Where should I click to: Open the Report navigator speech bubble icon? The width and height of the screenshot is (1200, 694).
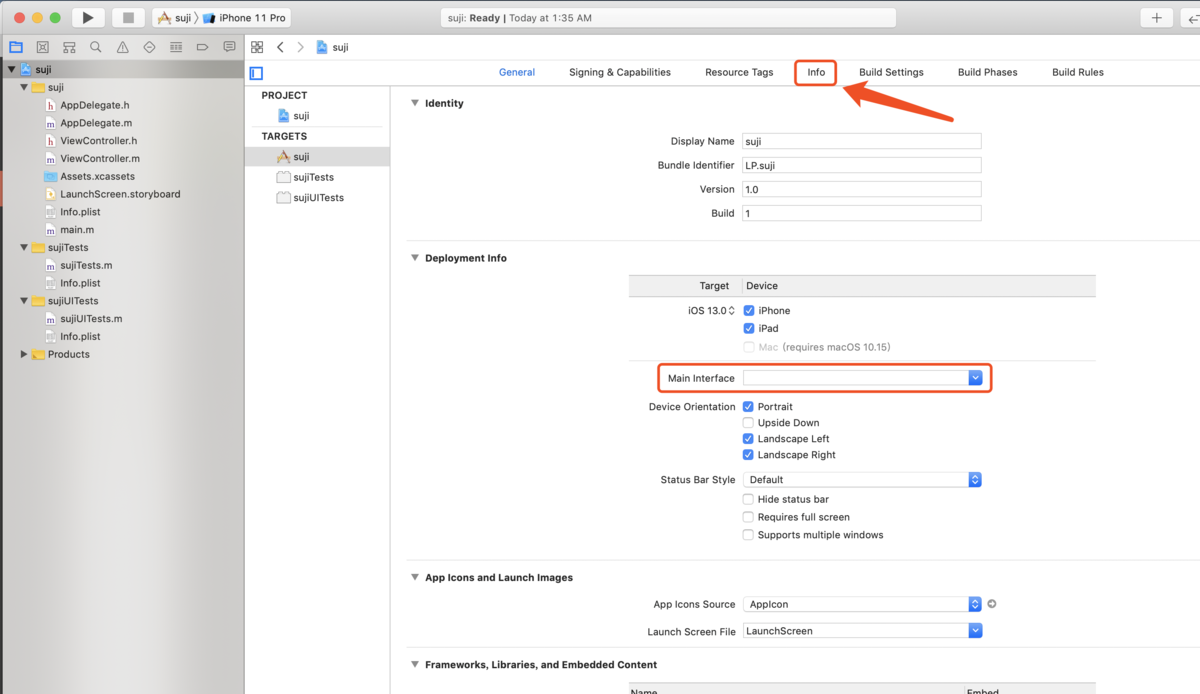coord(230,47)
